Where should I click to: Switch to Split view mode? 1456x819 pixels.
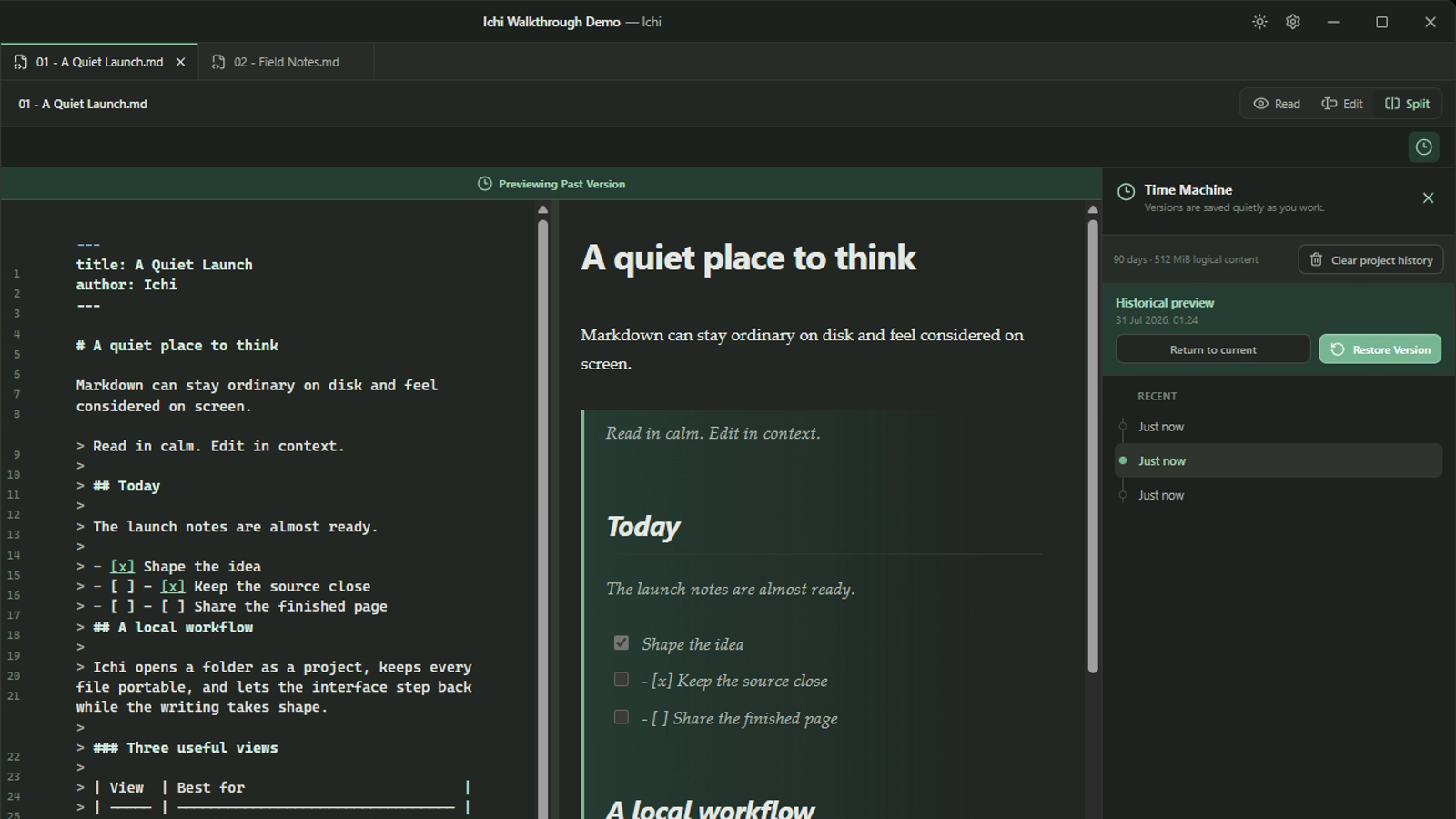(1408, 104)
